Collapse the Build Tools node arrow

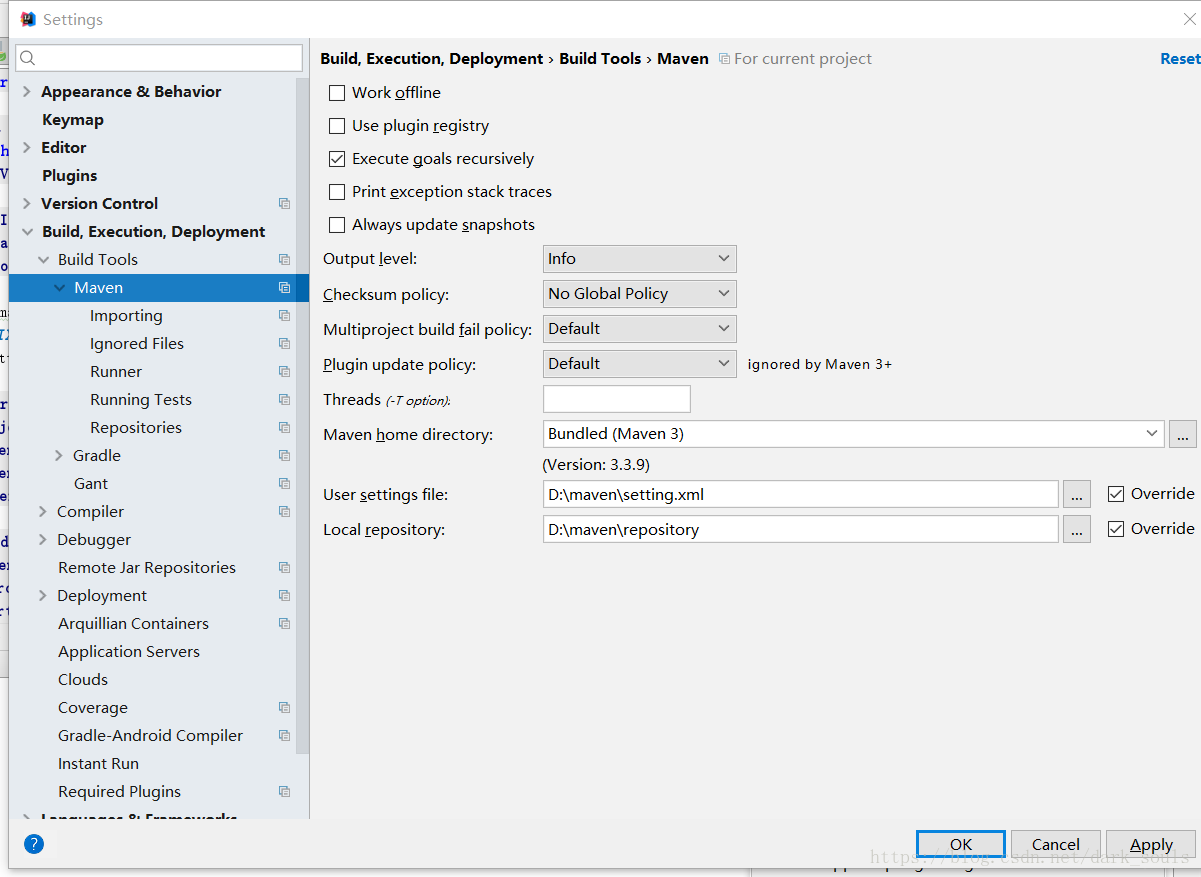tap(43, 259)
